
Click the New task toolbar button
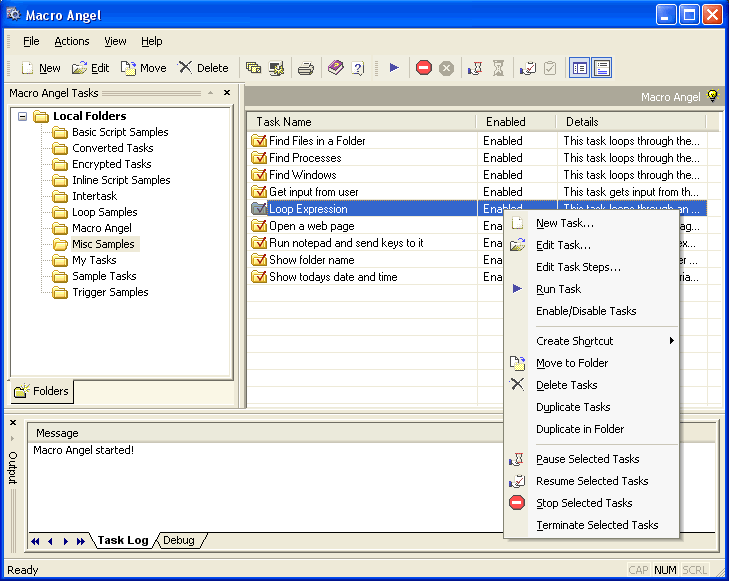pos(41,68)
